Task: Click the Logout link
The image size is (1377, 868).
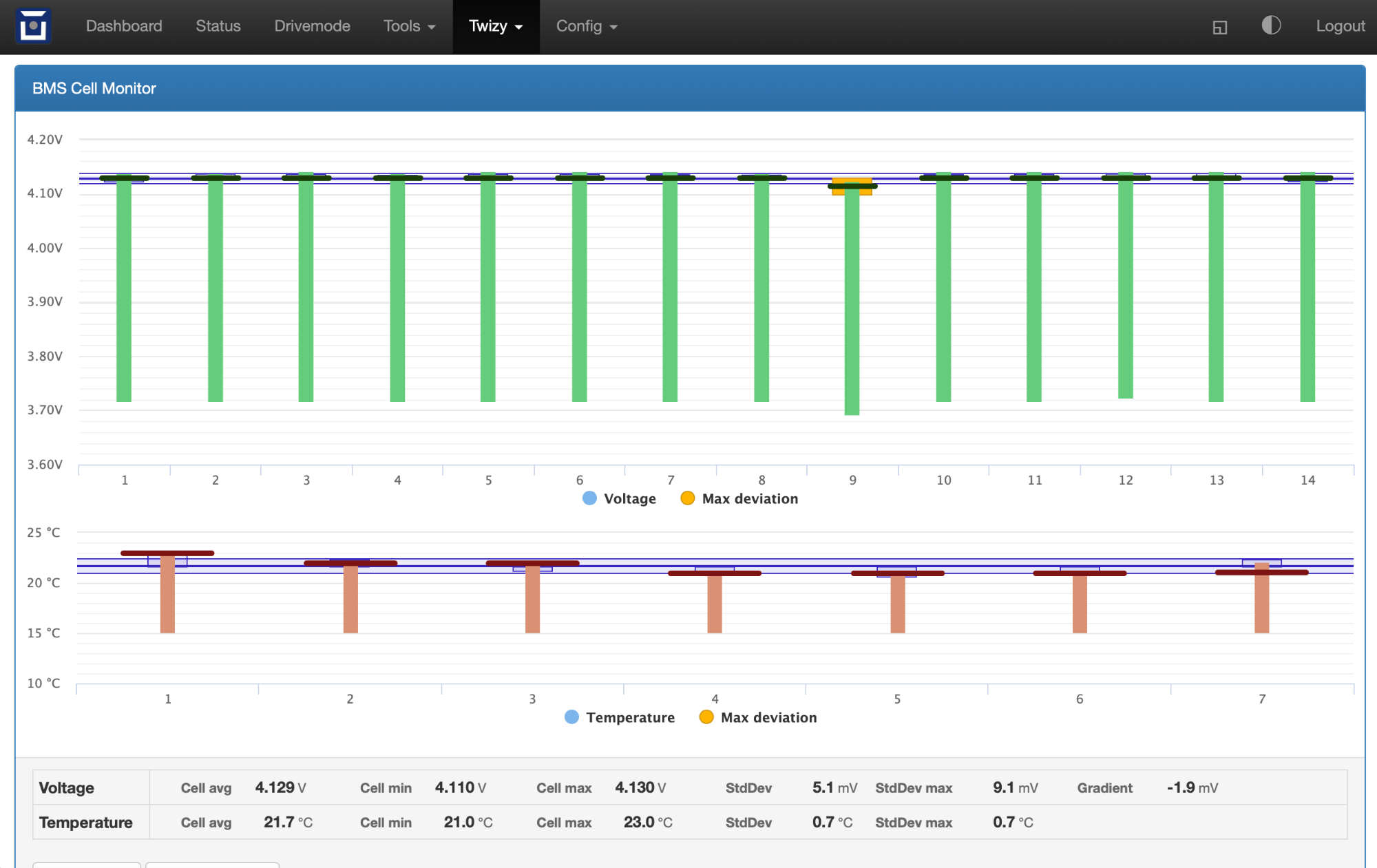Action: (x=1340, y=26)
